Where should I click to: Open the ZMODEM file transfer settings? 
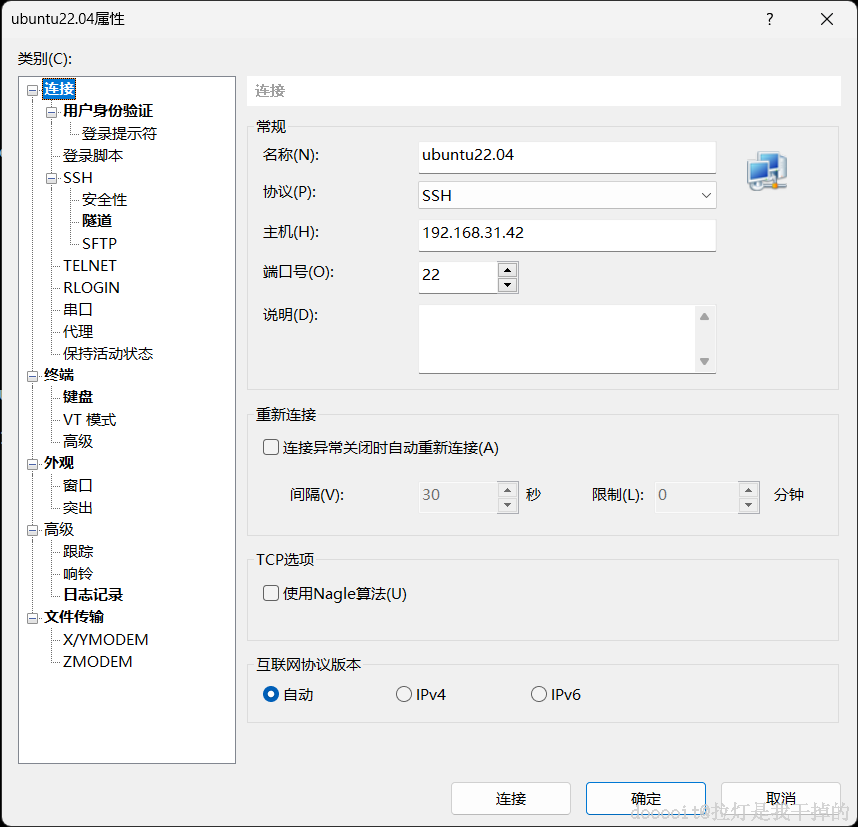tap(97, 661)
